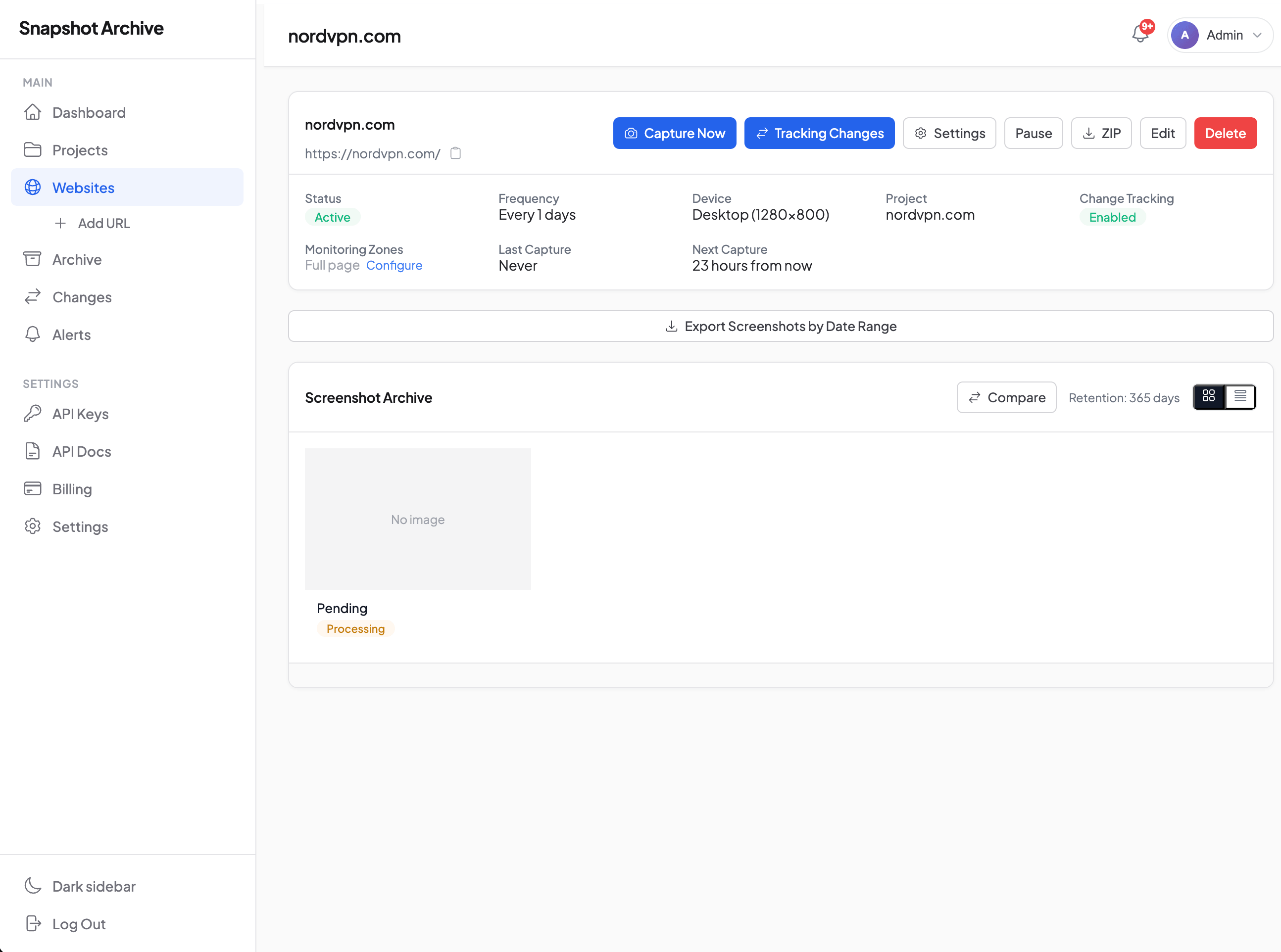The width and height of the screenshot is (1281, 952).
Task: Open API Keys via the key icon
Action: pyautogui.click(x=33, y=414)
